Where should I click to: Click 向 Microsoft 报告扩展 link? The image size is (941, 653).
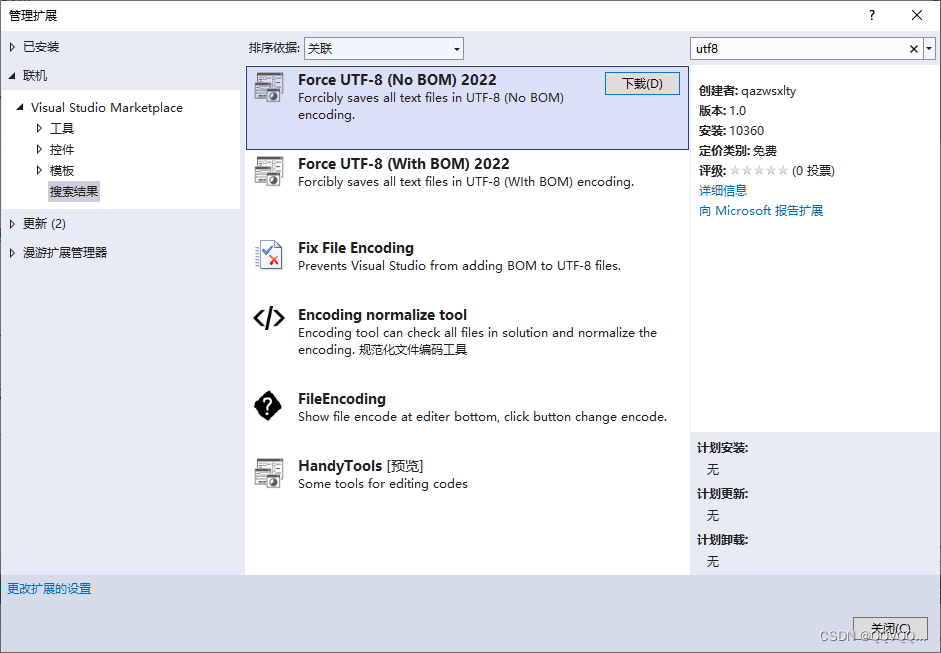point(761,211)
